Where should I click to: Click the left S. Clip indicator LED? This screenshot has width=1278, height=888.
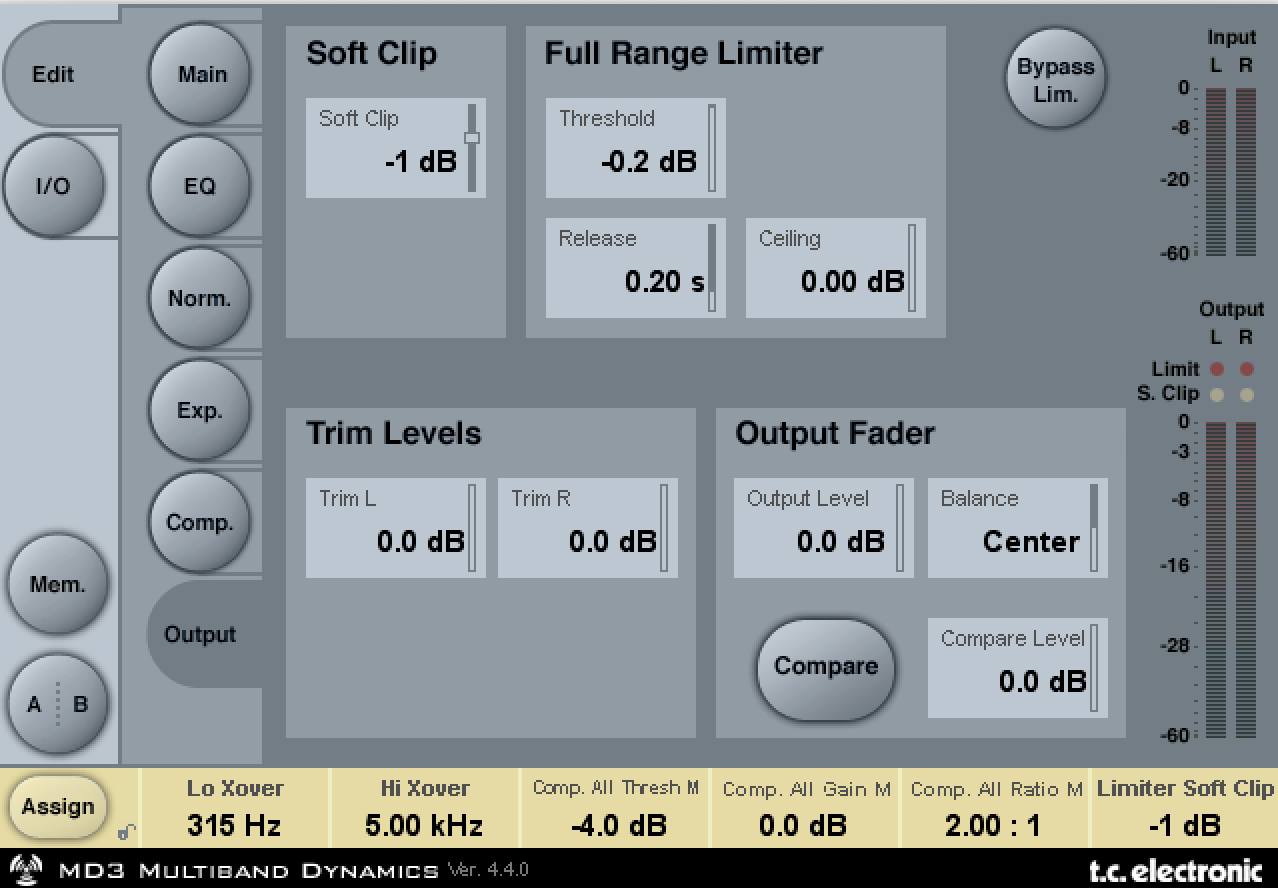1217,395
